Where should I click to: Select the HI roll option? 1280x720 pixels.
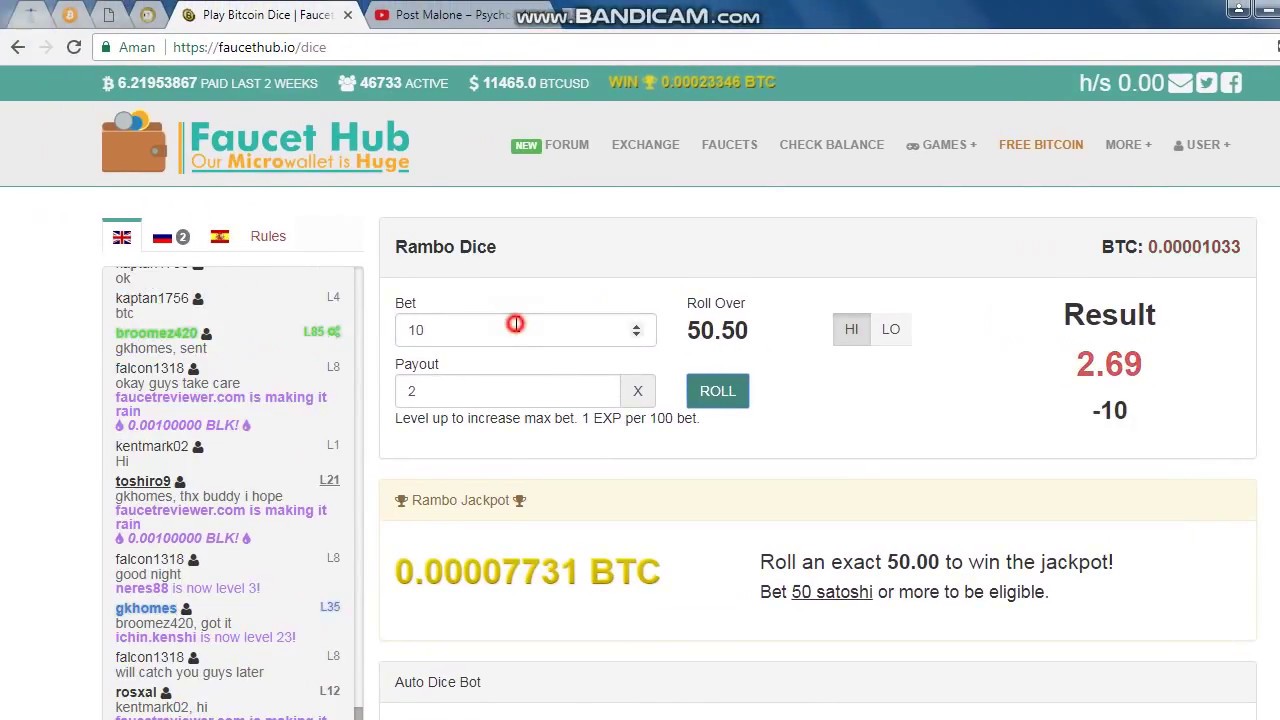tap(852, 329)
